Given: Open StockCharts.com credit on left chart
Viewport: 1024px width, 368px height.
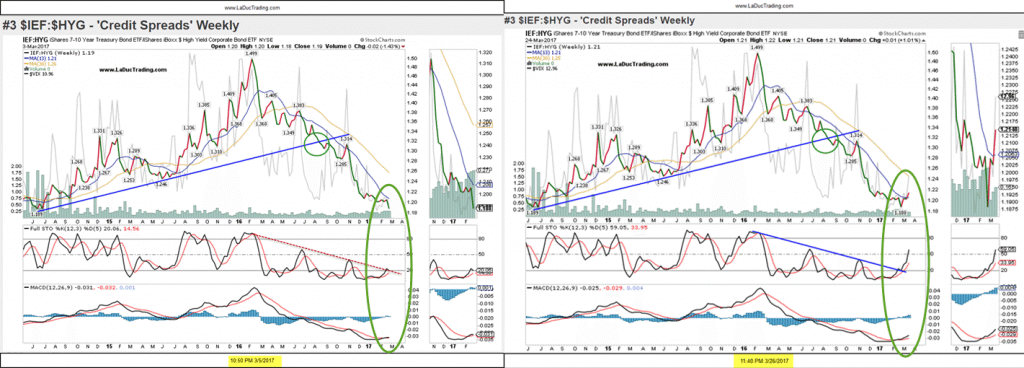Looking at the screenshot, I should click(383, 40).
